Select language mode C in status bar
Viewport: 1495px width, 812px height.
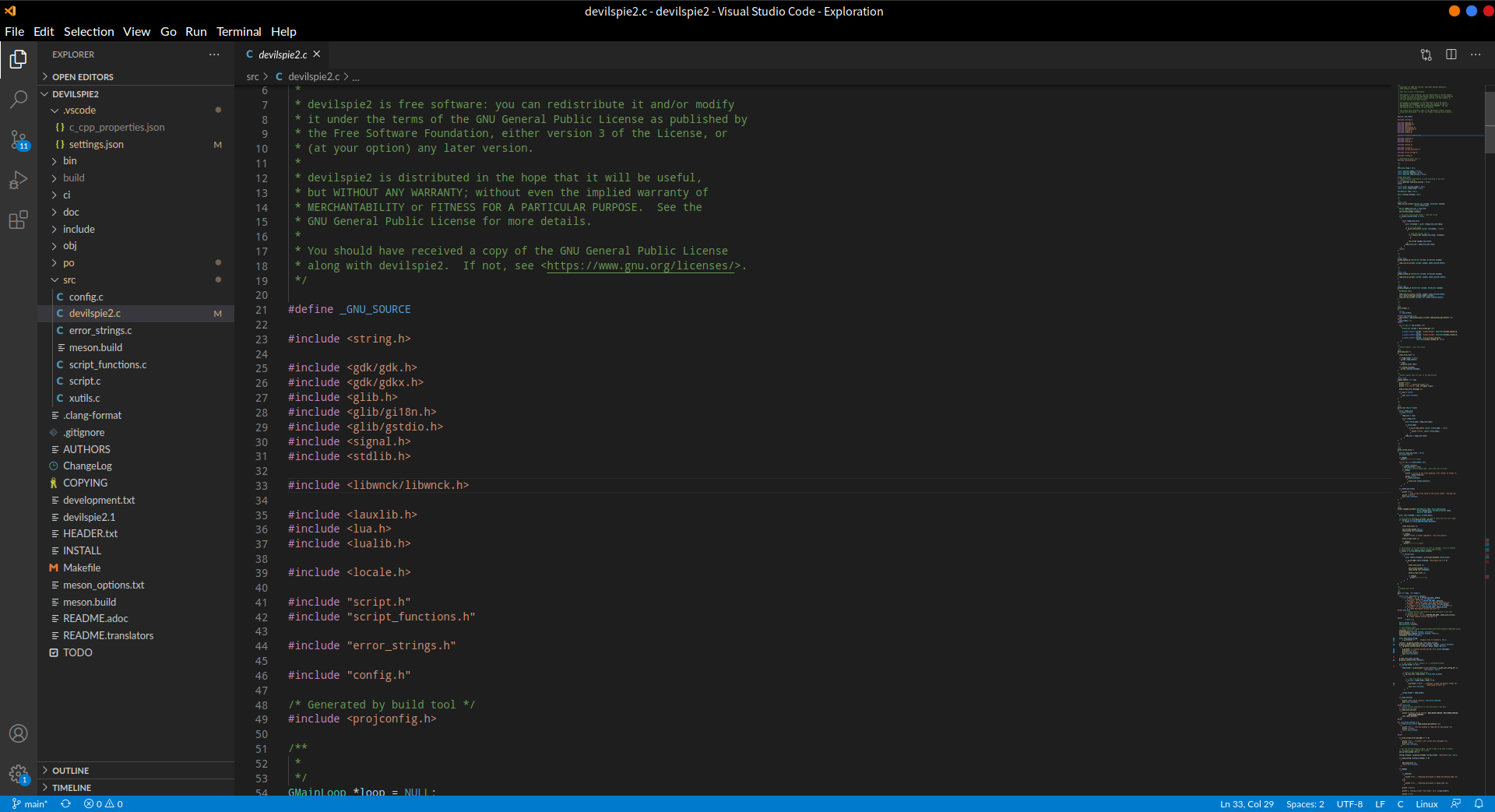point(1400,804)
